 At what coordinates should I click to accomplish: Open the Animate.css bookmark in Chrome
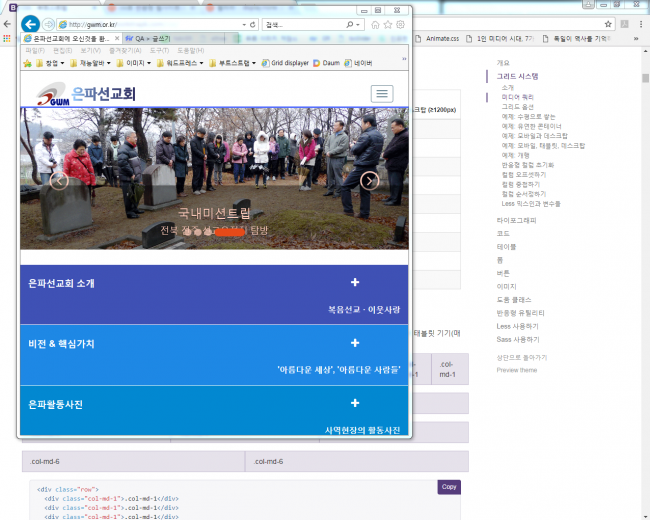(437, 39)
